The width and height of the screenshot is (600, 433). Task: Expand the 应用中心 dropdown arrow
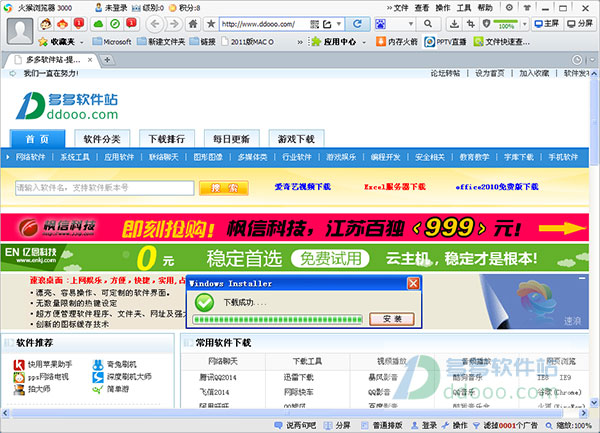pos(364,42)
